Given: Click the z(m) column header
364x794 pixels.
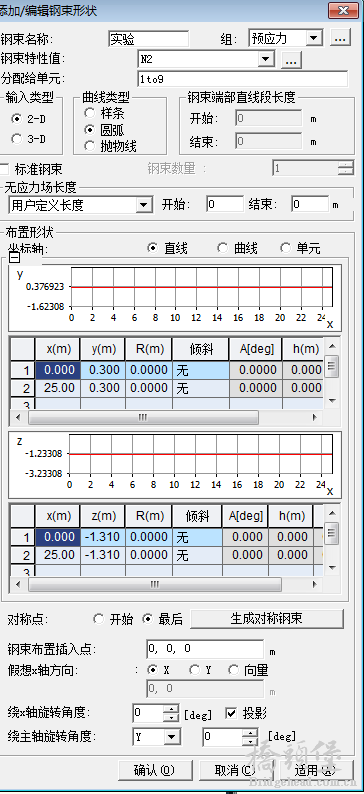Looking at the screenshot, I should pyautogui.click(x=103, y=516).
